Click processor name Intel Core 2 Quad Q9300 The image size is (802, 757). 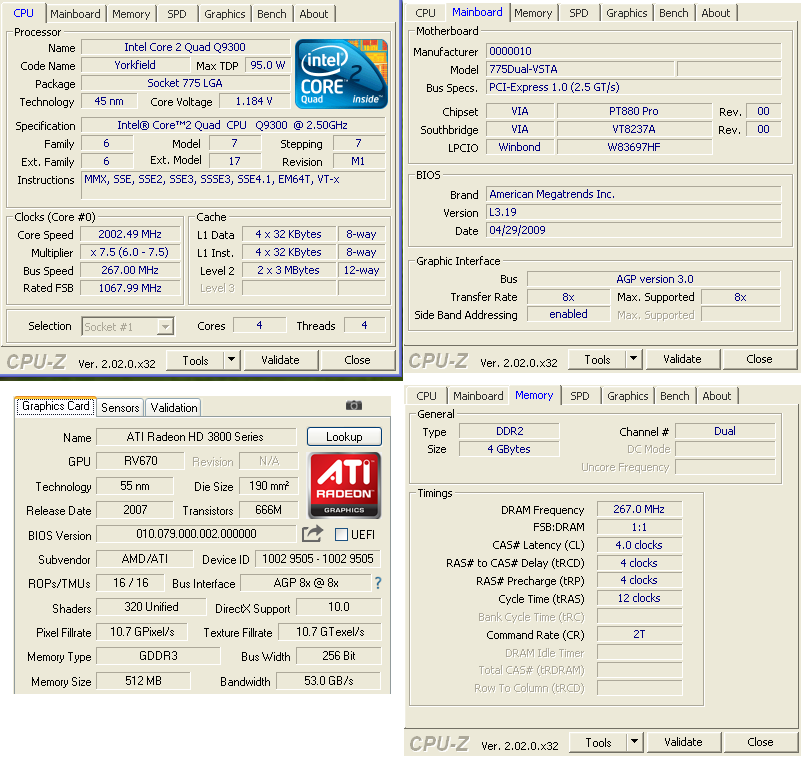pyautogui.click(x=185, y=47)
